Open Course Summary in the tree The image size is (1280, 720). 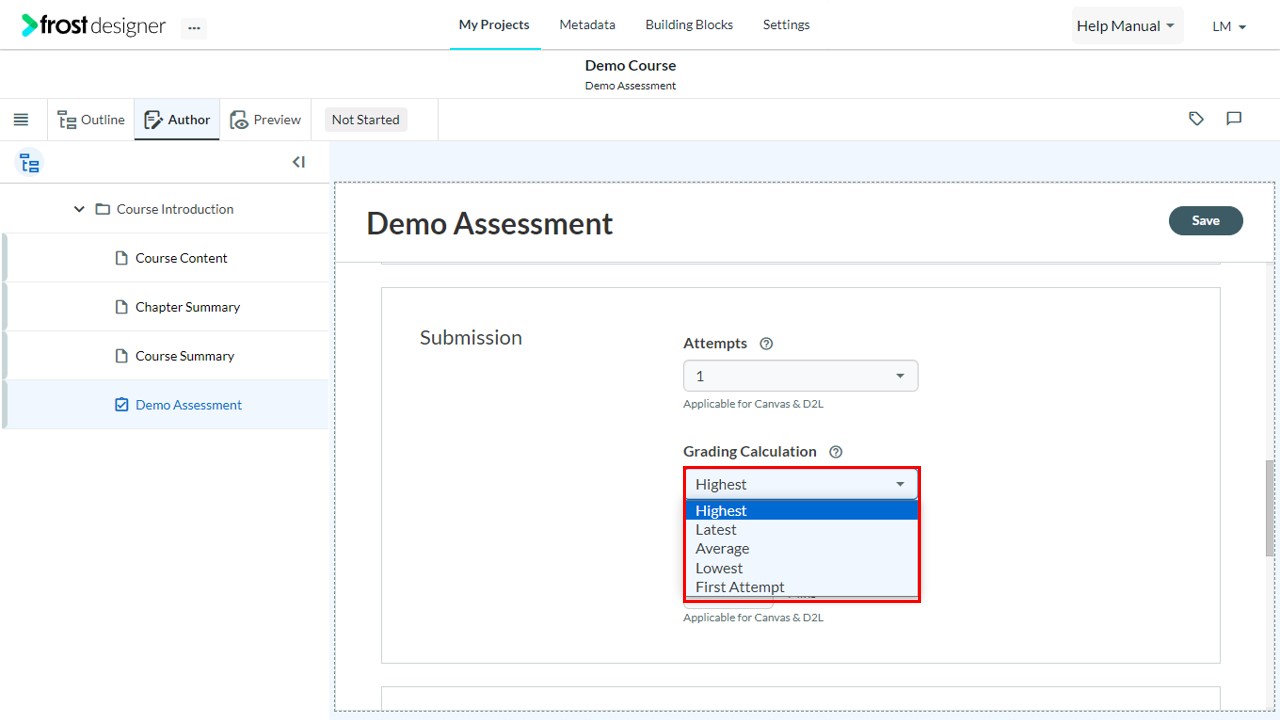(x=184, y=356)
